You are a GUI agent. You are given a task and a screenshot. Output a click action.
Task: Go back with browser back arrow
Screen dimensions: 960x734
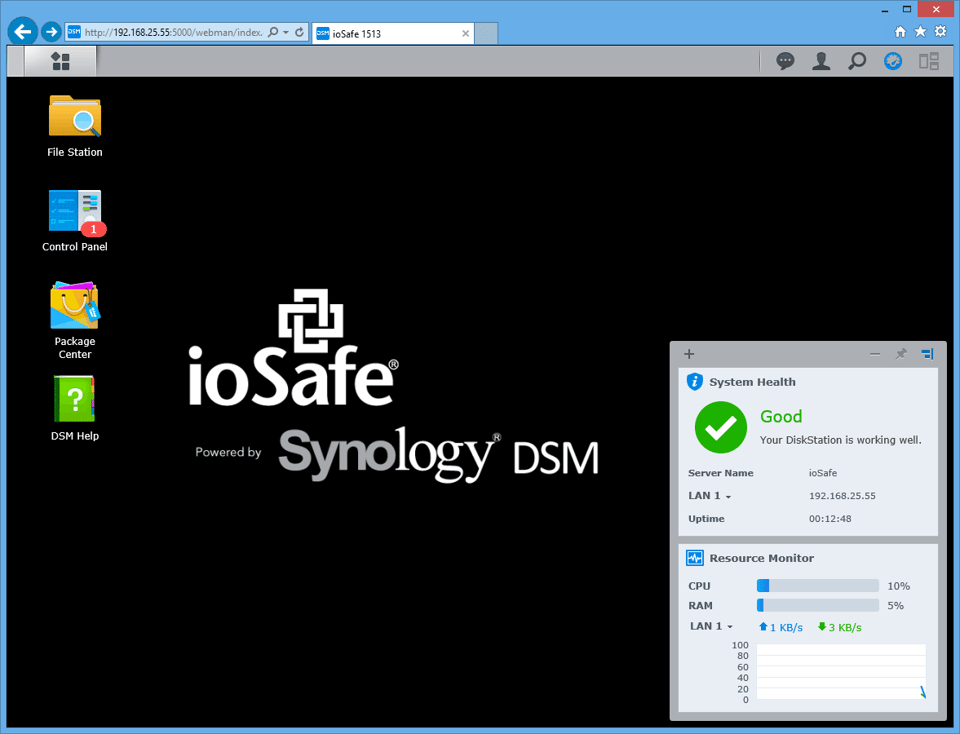[23, 32]
